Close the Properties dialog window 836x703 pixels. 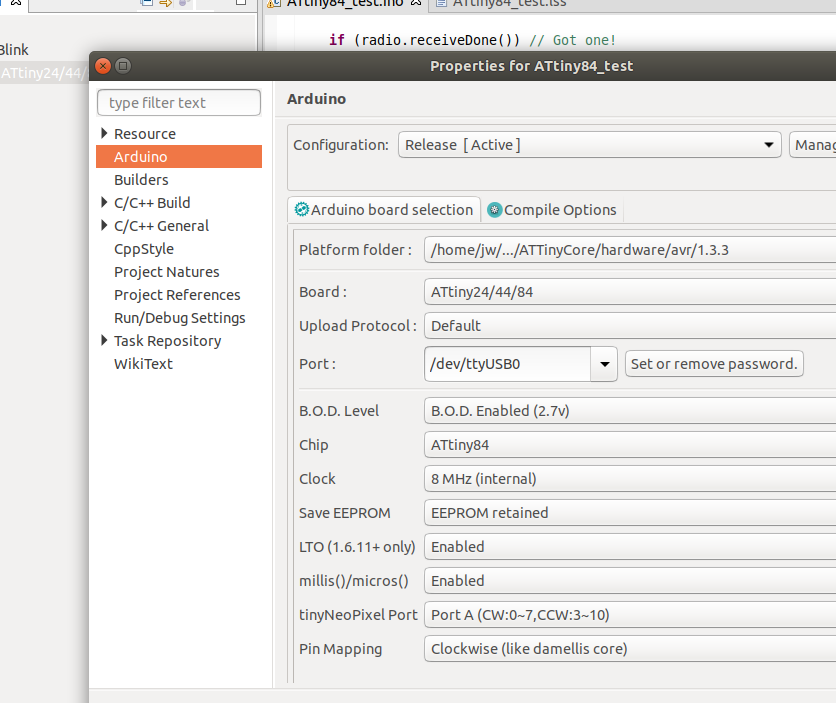pyautogui.click(x=103, y=66)
